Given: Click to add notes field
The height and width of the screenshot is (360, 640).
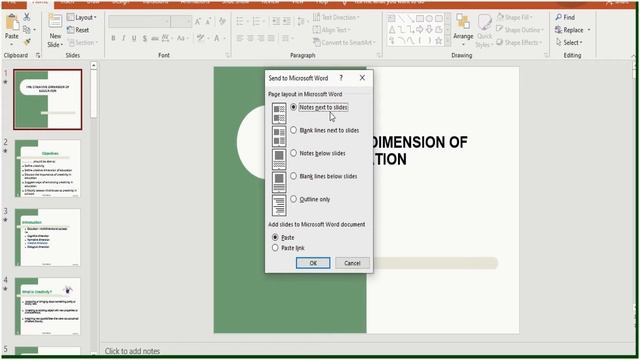Looking at the screenshot, I should pos(132,351).
